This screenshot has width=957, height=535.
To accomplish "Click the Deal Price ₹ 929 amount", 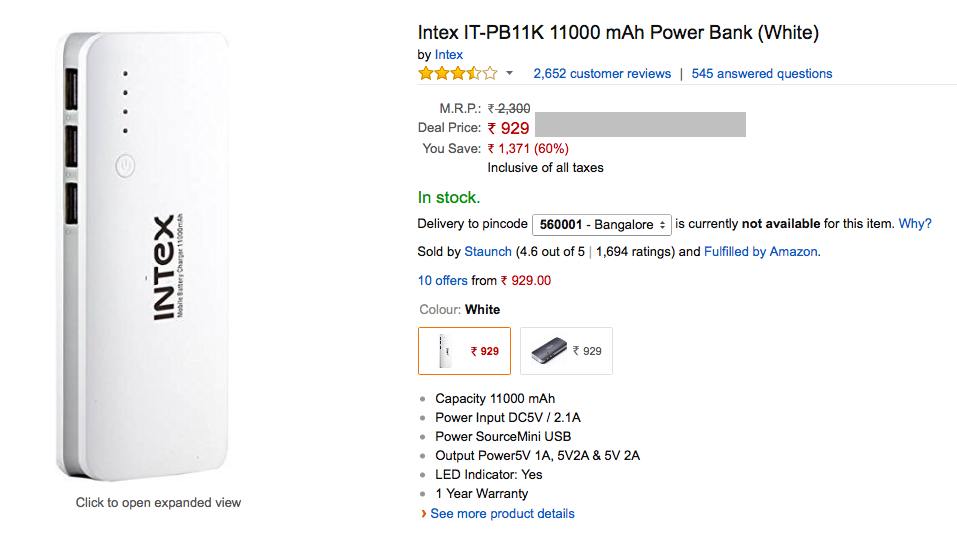I will pos(508,128).
